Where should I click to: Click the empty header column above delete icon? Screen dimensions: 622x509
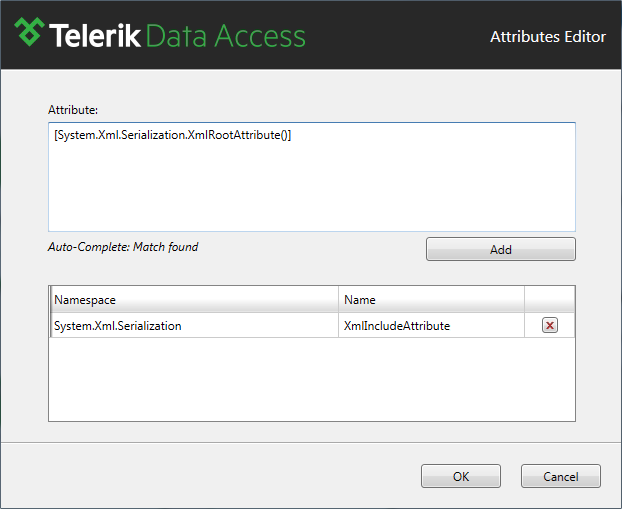[x=549, y=300]
